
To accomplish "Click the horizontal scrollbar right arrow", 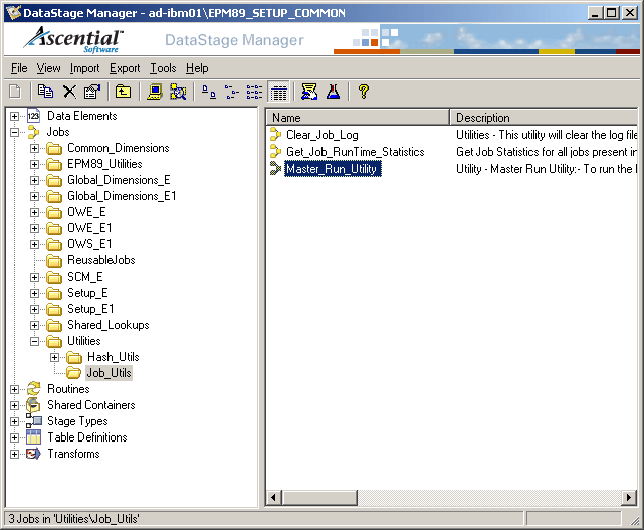I will 629,498.
